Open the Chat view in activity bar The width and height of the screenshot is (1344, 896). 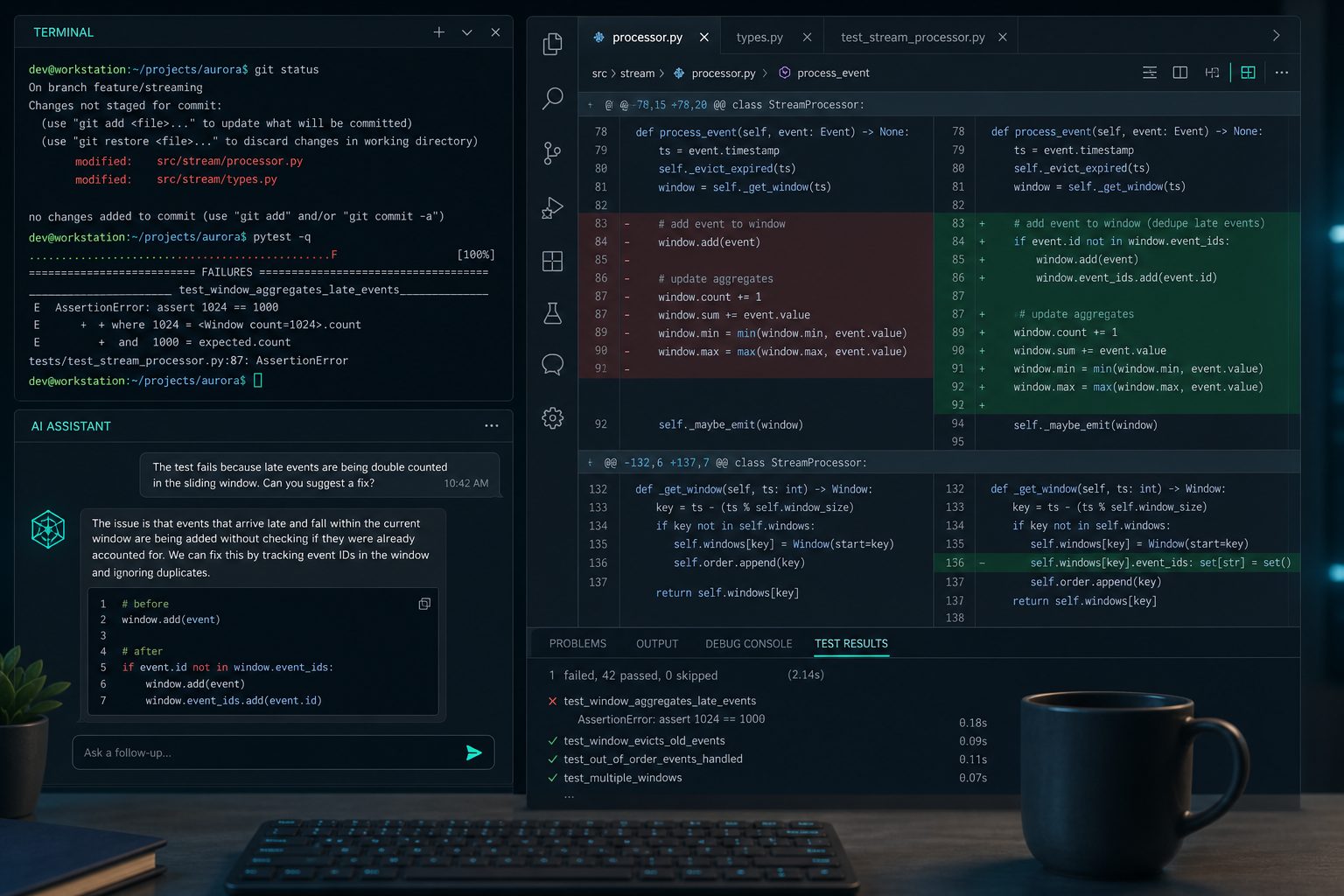click(x=552, y=364)
